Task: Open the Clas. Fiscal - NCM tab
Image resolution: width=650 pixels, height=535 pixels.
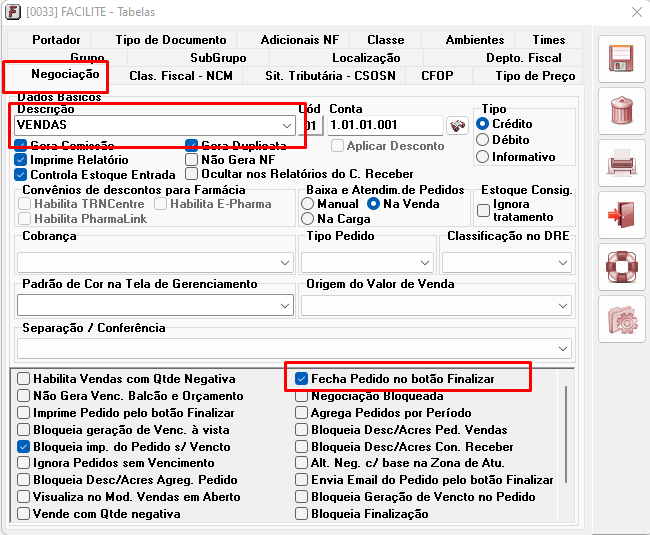Action: [181, 76]
